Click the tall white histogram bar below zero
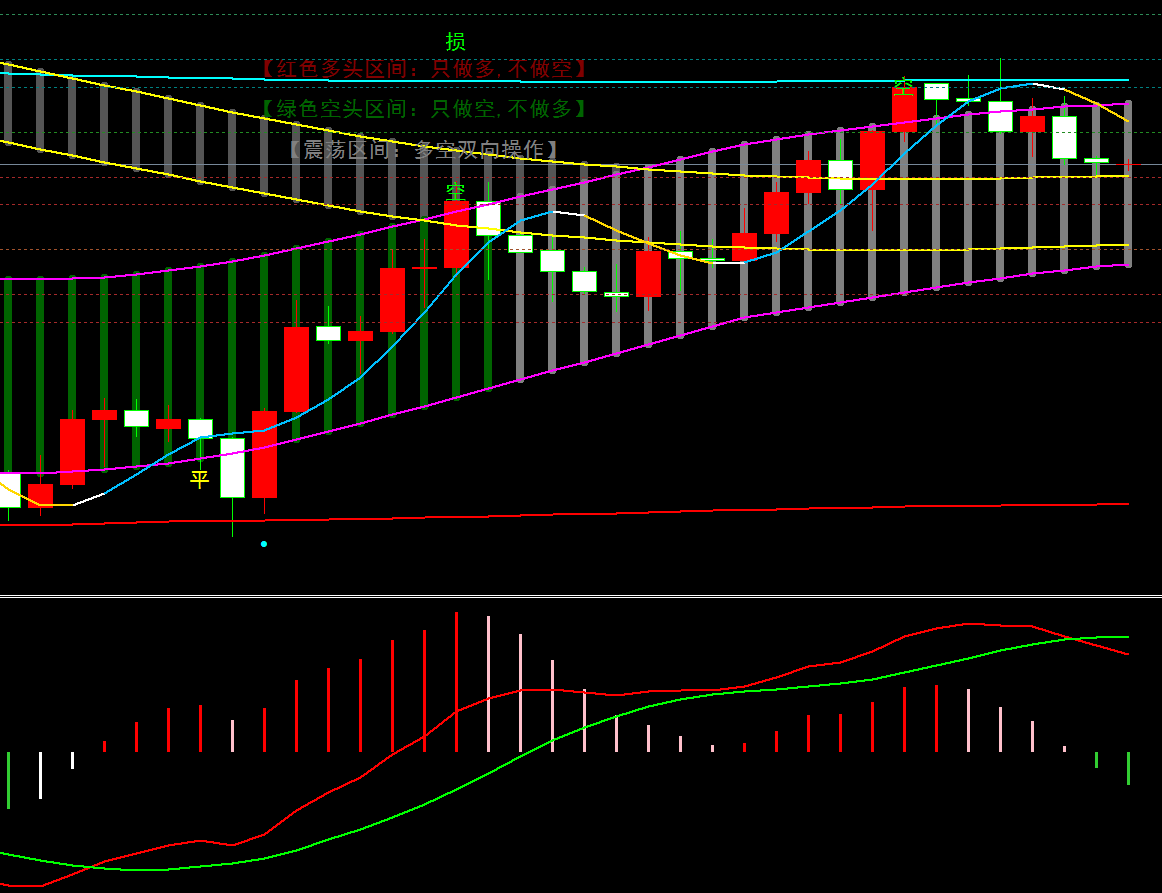The image size is (1162, 893). (40, 775)
